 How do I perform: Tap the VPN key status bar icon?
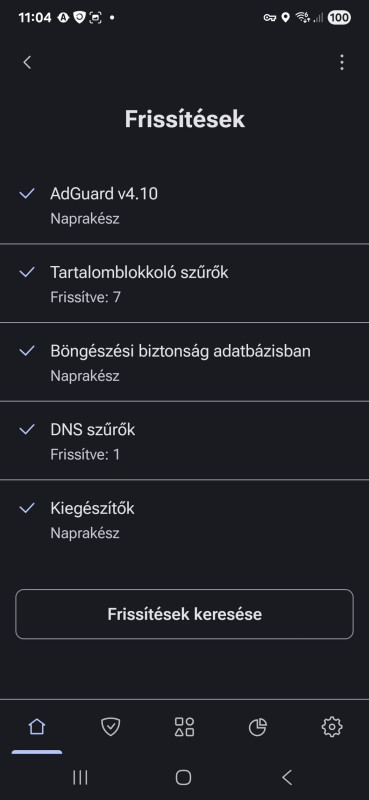point(269,18)
